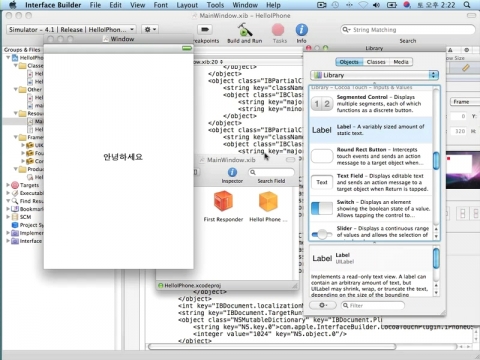
Task: Click the HelloIPhone.xcodeproj status label
Action: pos(192,285)
